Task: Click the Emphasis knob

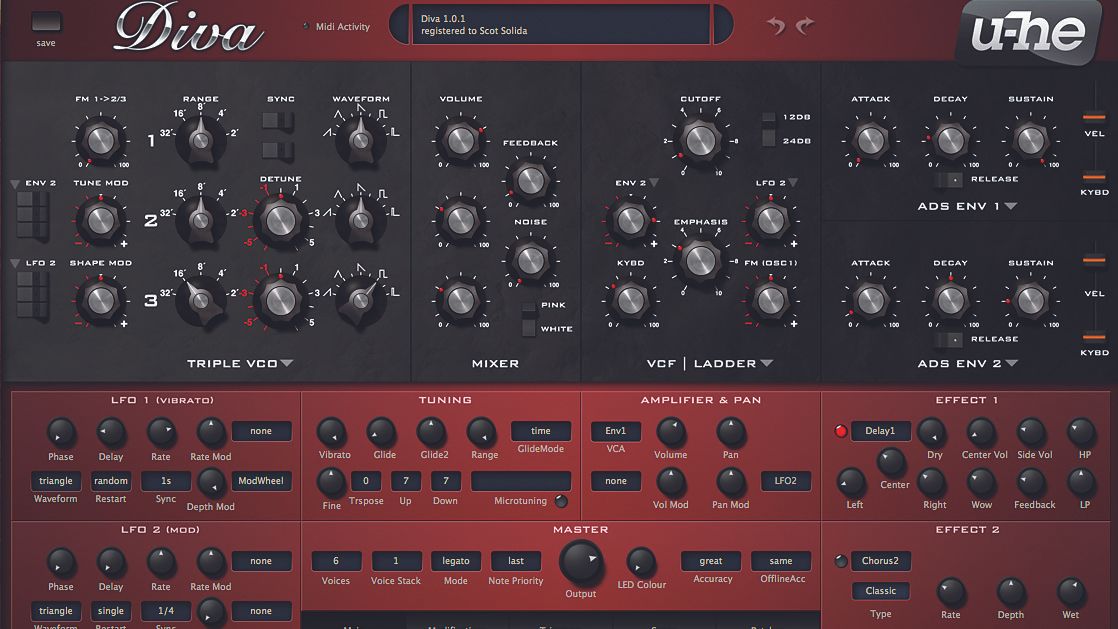Action: click(700, 262)
